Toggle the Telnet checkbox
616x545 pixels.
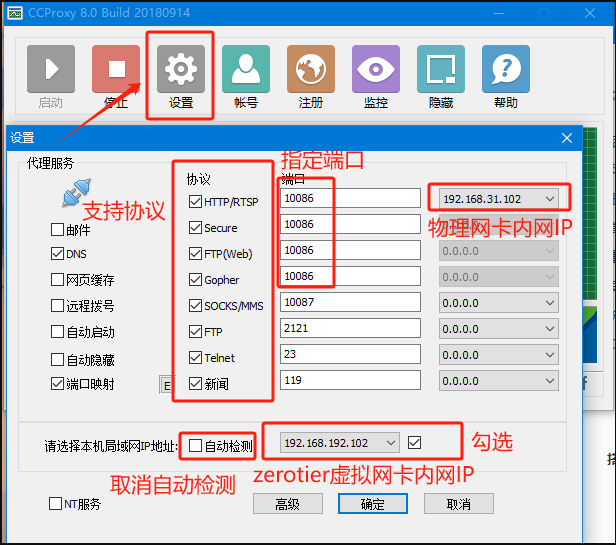pos(195,358)
